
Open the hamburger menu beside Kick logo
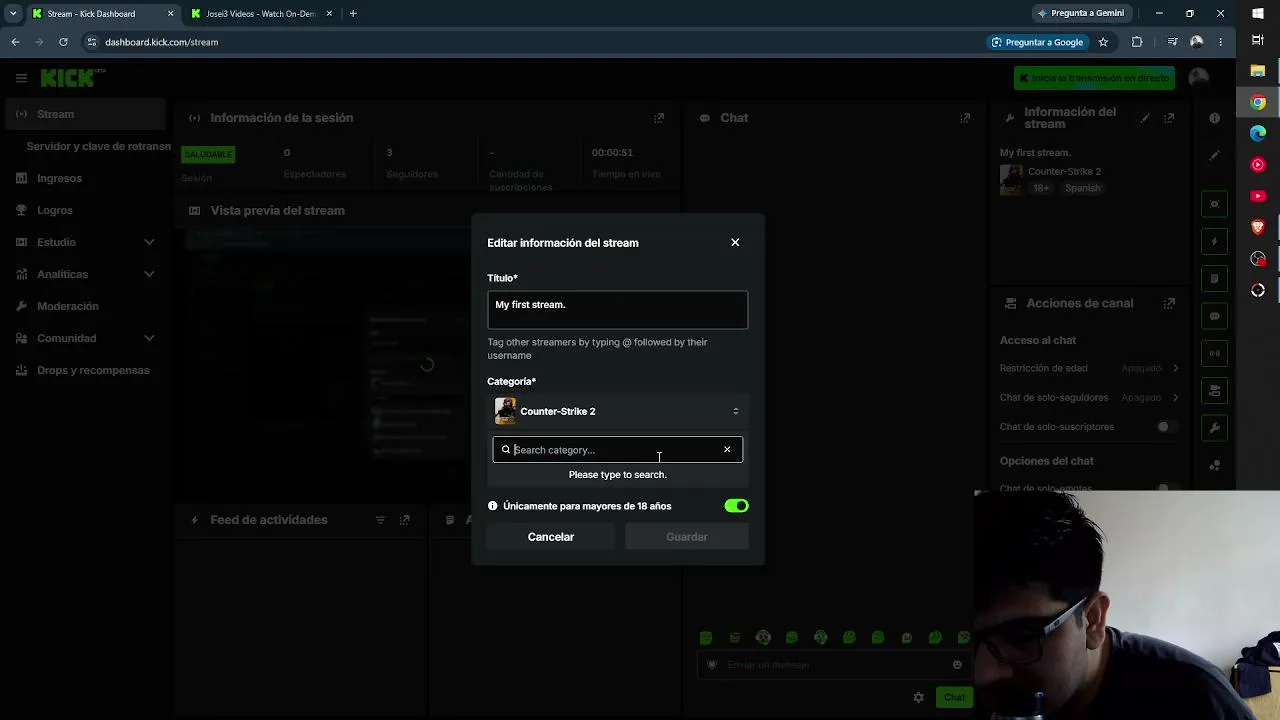21,78
